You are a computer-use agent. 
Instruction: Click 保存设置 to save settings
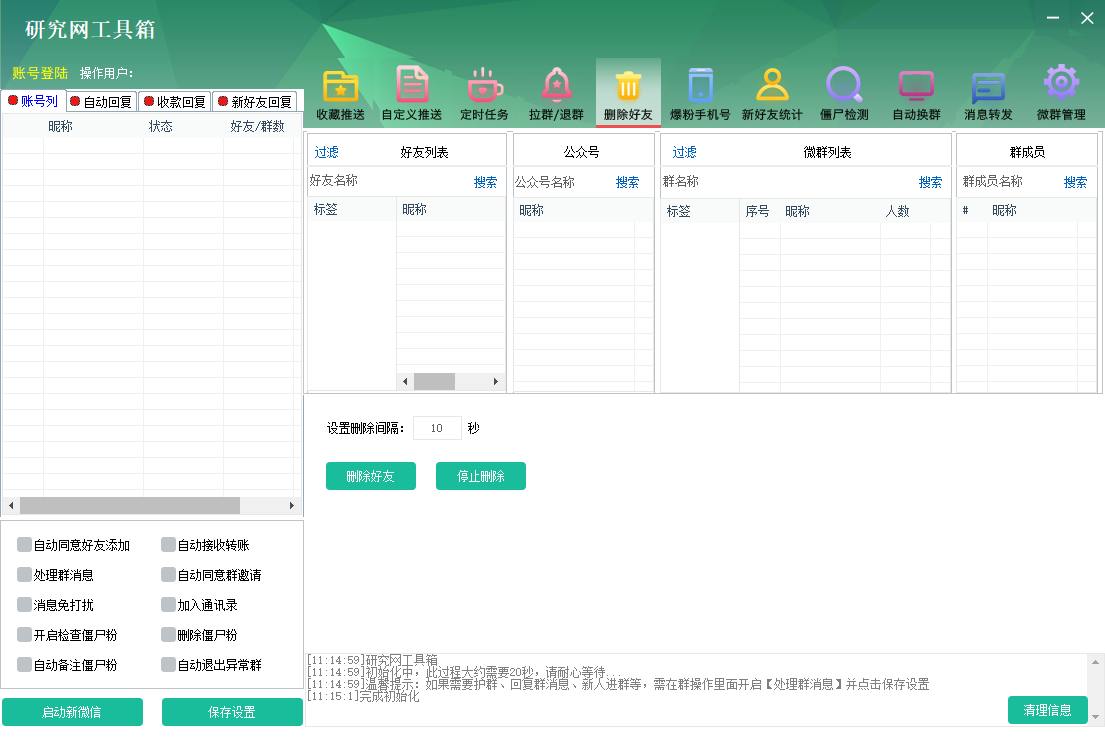pyautogui.click(x=232, y=712)
